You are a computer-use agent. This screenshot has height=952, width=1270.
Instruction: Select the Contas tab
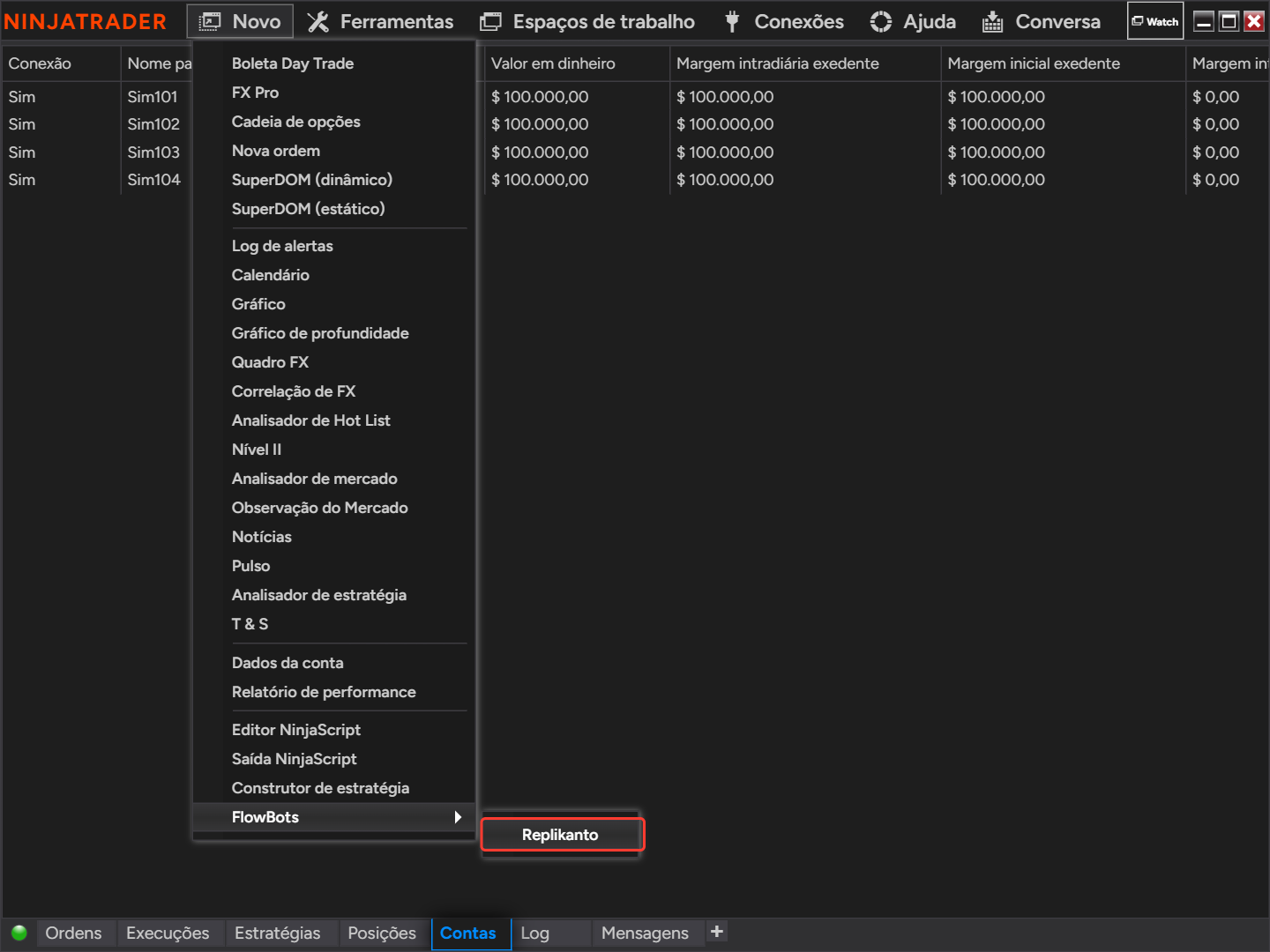pyautogui.click(x=471, y=933)
